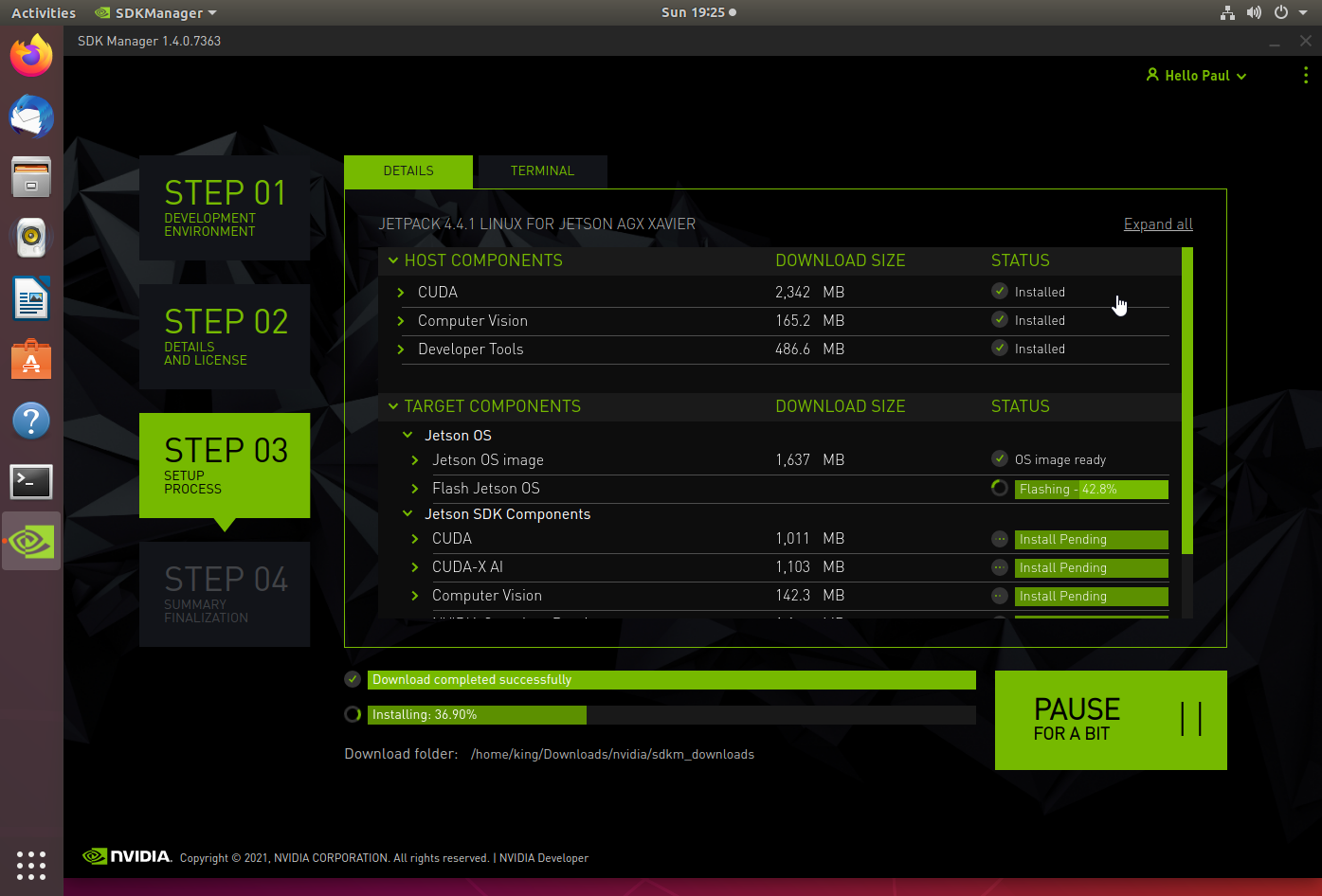The image size is (1322, 896).
Task: Click the installing spinner icon
Action: (x=353, y=714)
